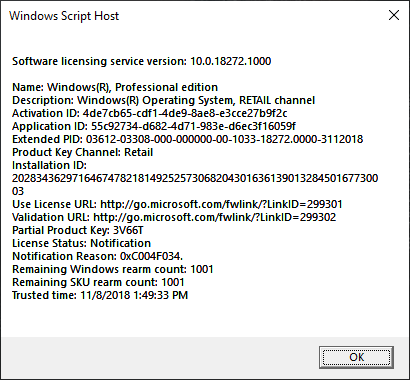Click the Windows Script Host title text
Screen dimensions: 410x380
[64, 16]
